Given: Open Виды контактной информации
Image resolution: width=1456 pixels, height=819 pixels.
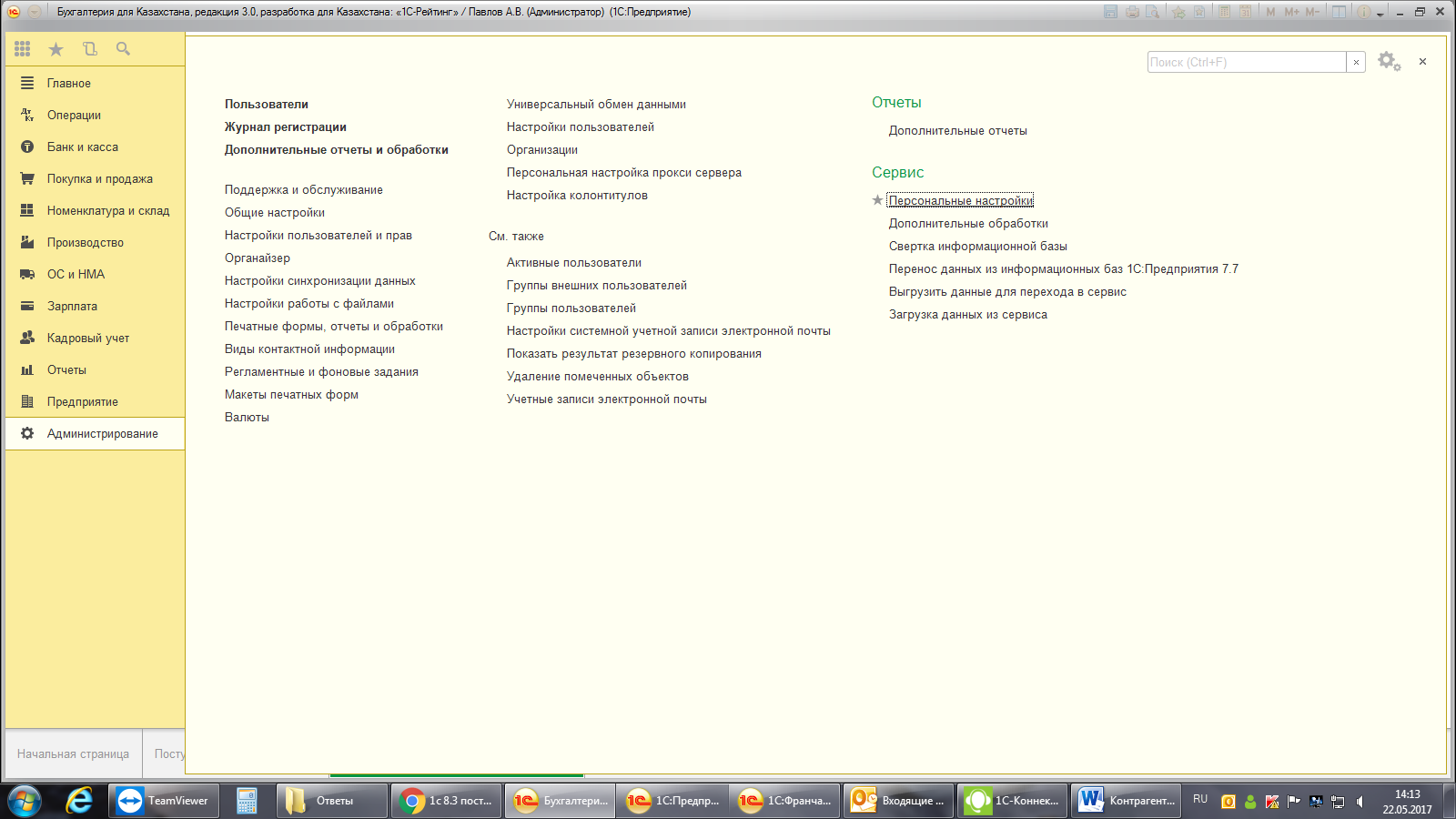Looking at the screenshot, I should pos(310,349).
